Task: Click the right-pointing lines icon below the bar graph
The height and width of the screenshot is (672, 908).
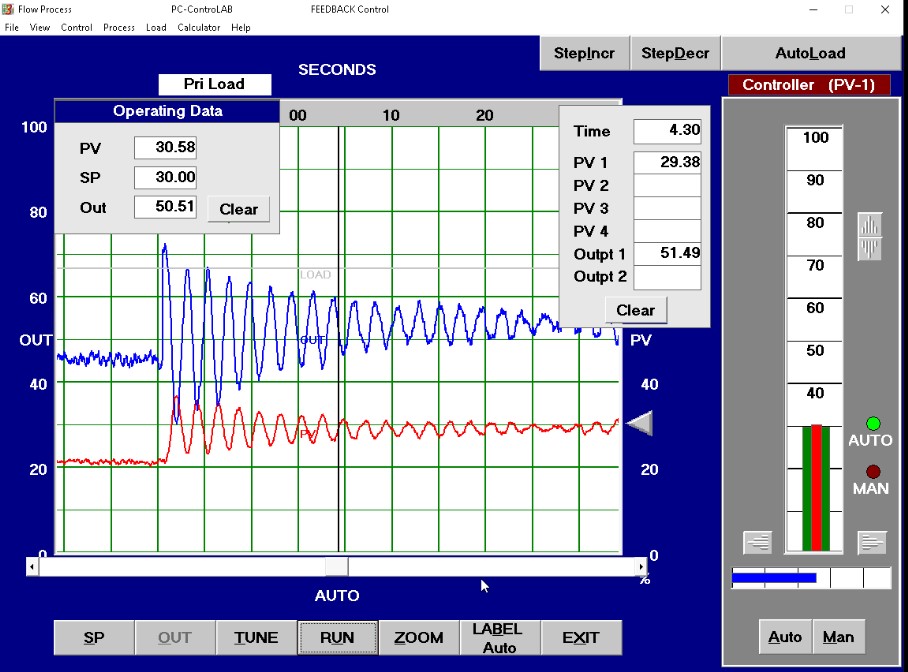Action: [872, 542]
